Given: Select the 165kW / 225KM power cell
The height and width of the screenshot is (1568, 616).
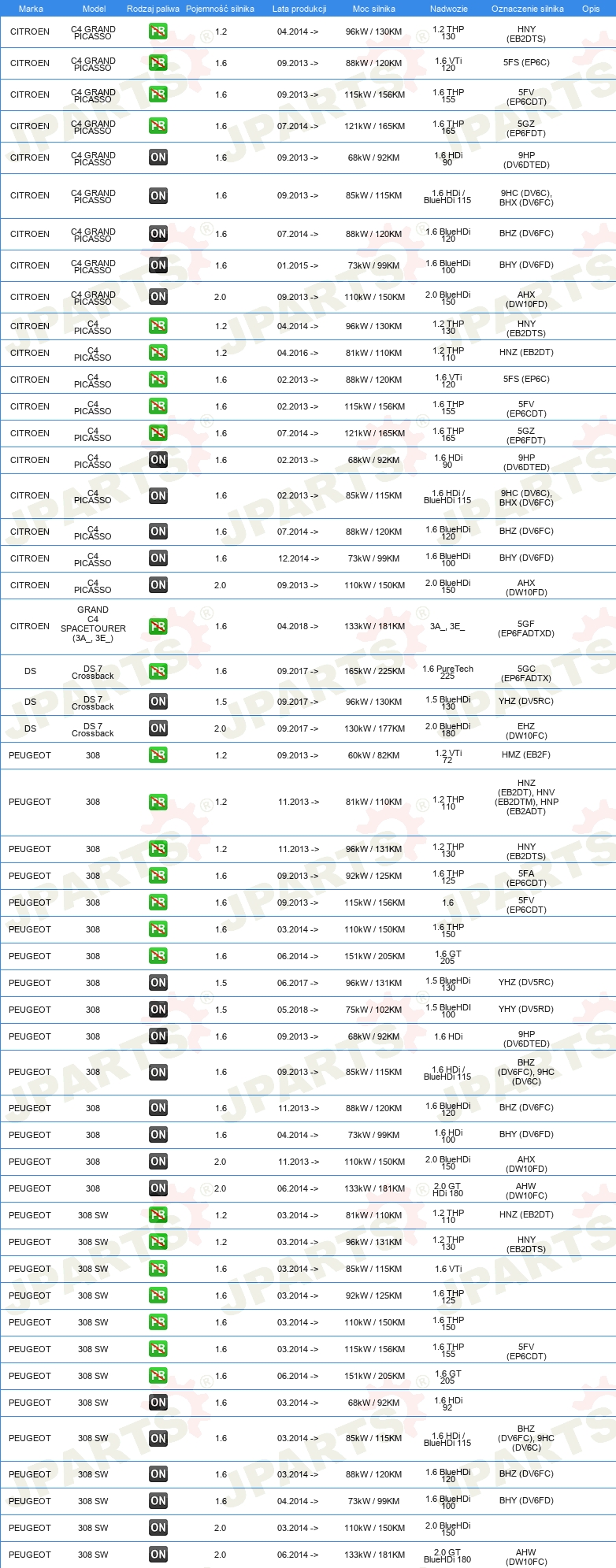Looking at the screenshot, I should tap(375, 672).
